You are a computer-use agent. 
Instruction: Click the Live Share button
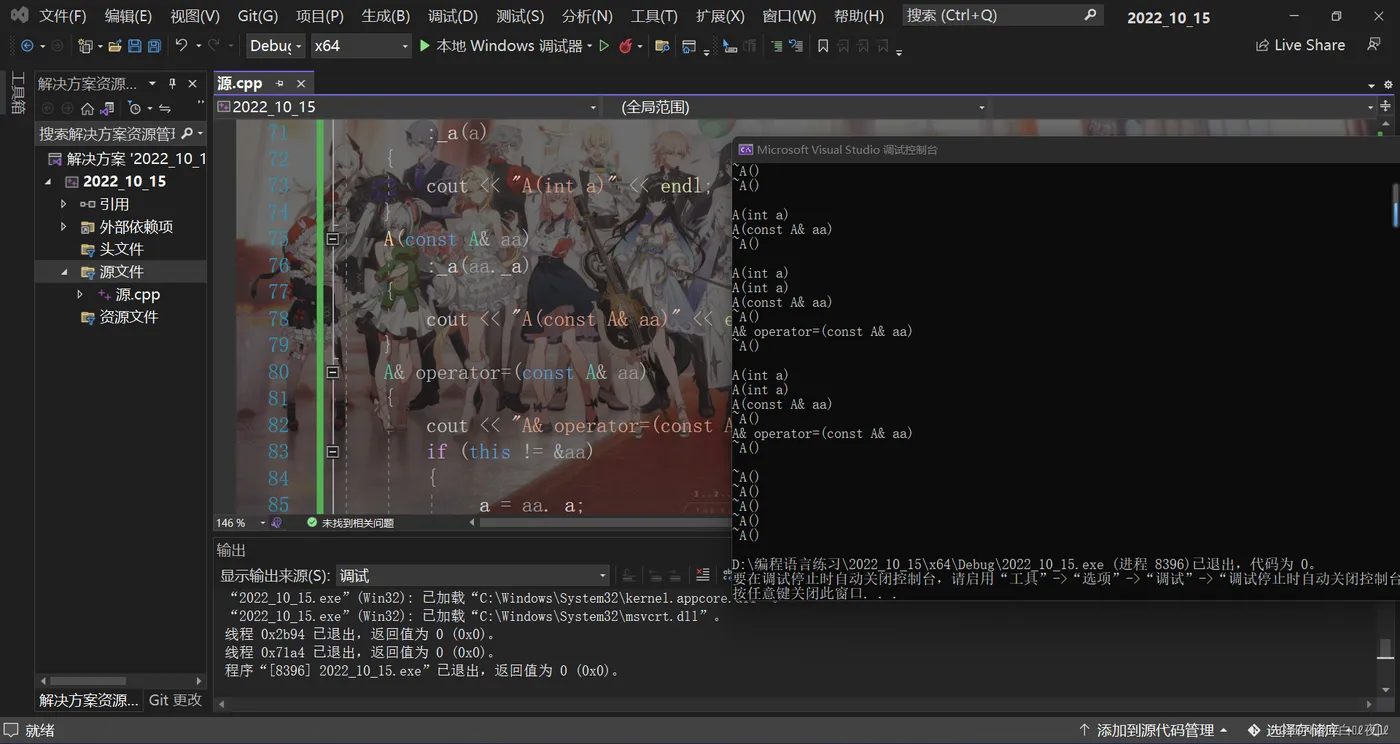click(1300, 46)
